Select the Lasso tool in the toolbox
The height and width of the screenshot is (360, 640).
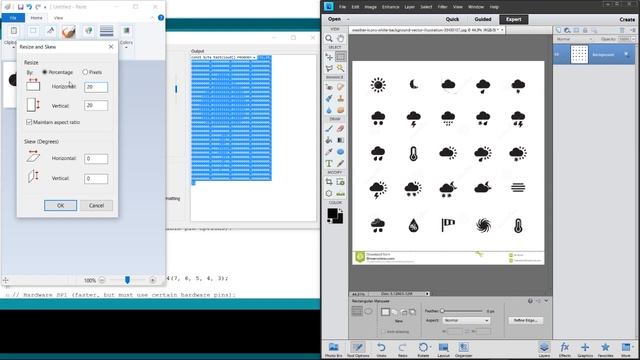point(329,68)
